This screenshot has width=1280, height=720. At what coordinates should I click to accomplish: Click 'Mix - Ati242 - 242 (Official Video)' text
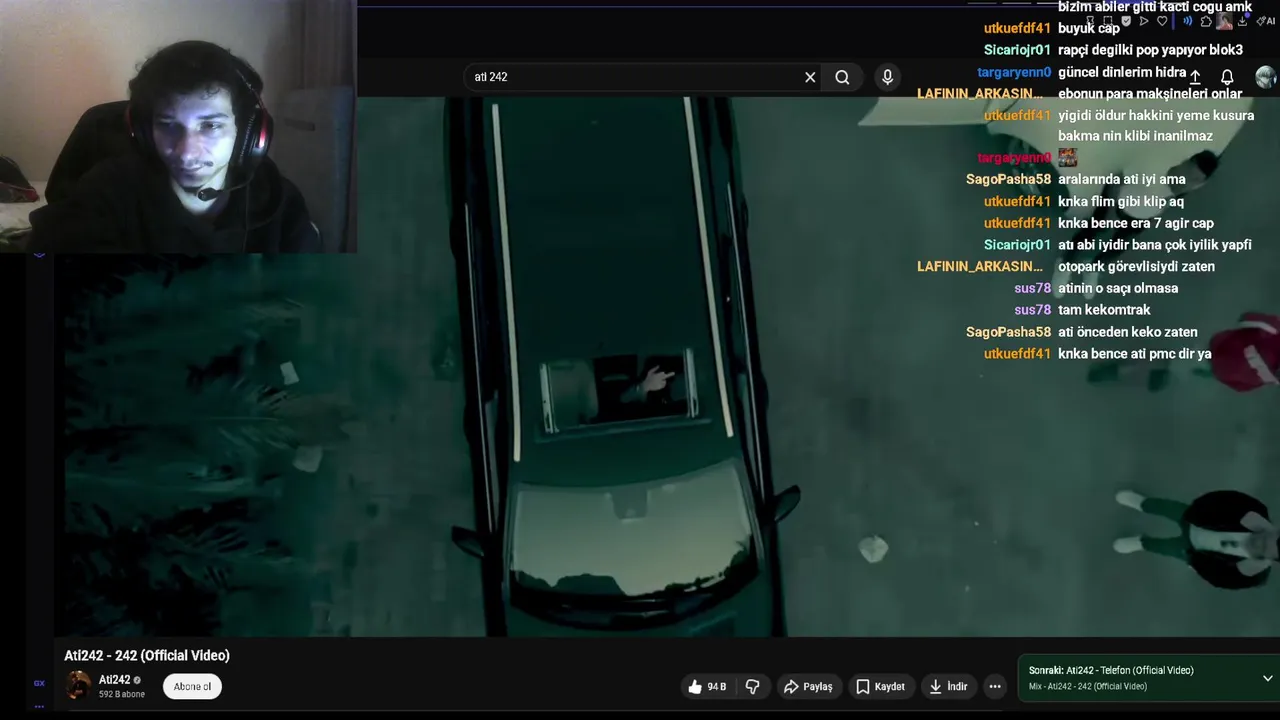[x=1088, y=686]
